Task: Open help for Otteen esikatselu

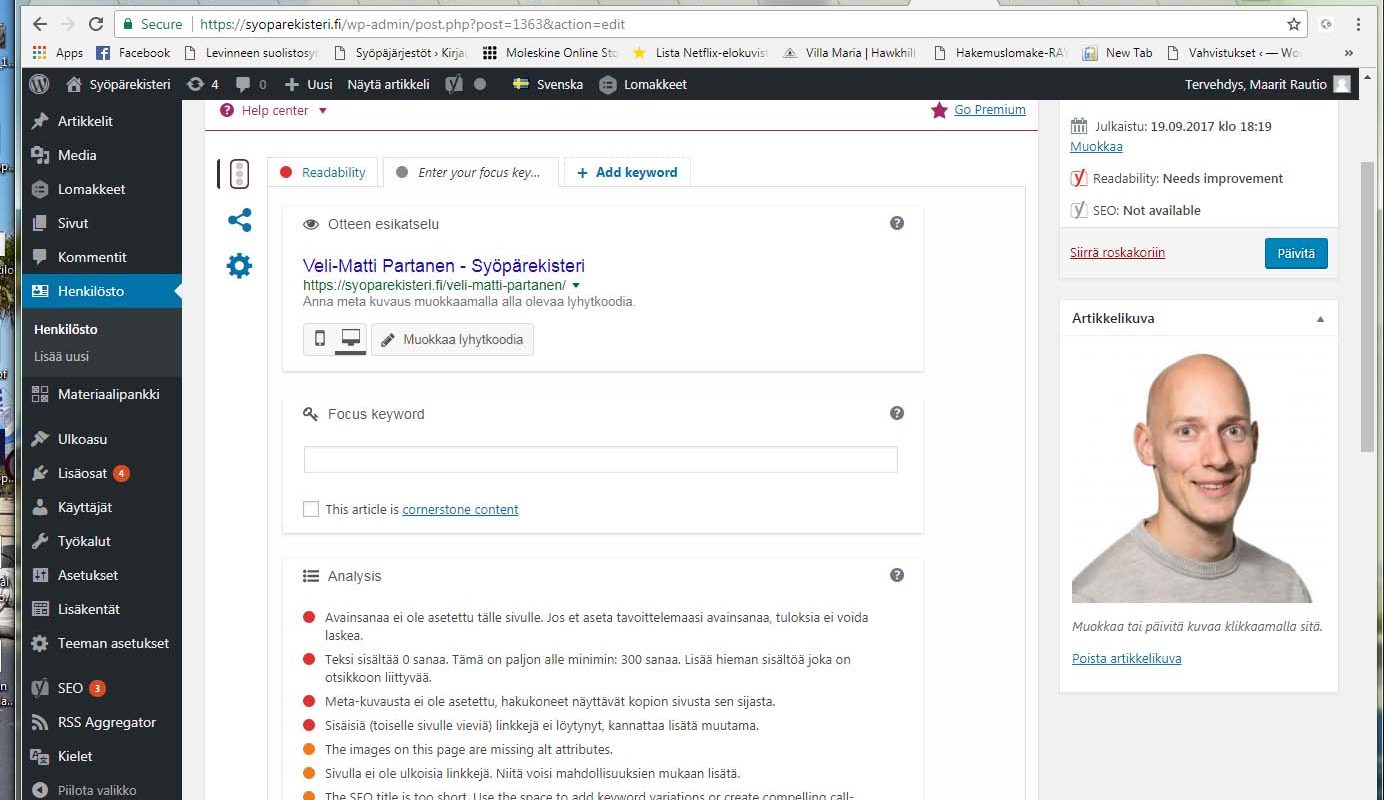Action: (x=897, y=223)
